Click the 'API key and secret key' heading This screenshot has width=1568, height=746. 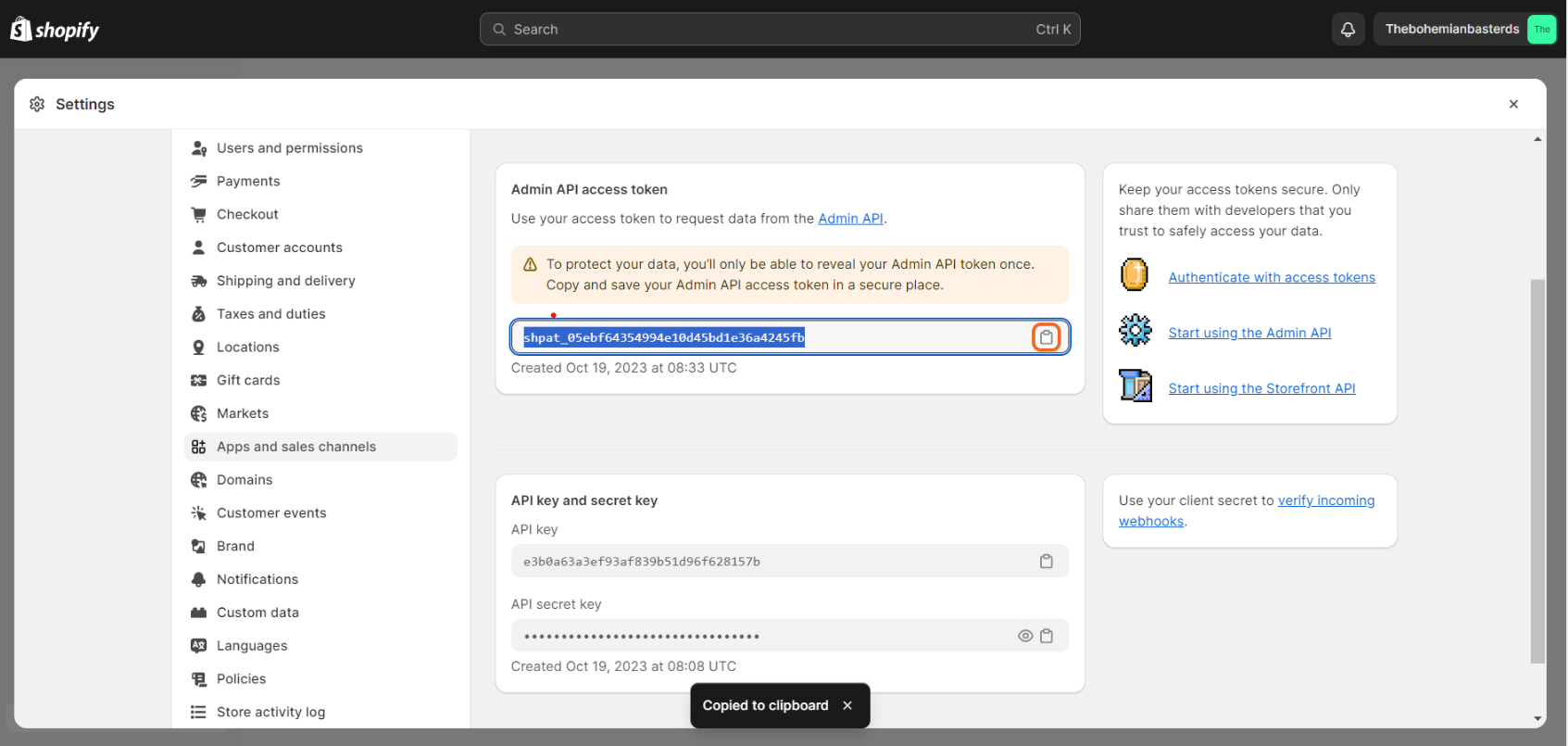tap(584, 500)
